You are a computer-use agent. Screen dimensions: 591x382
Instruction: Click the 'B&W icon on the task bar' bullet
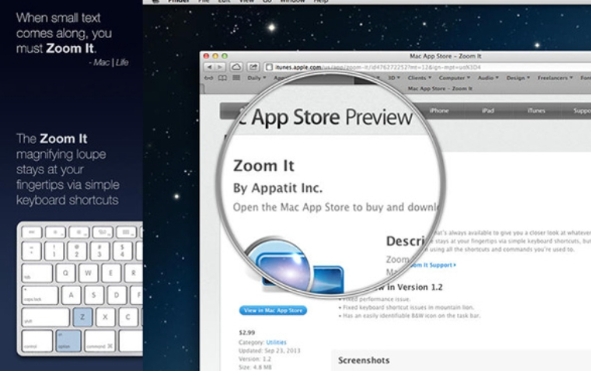409,316
